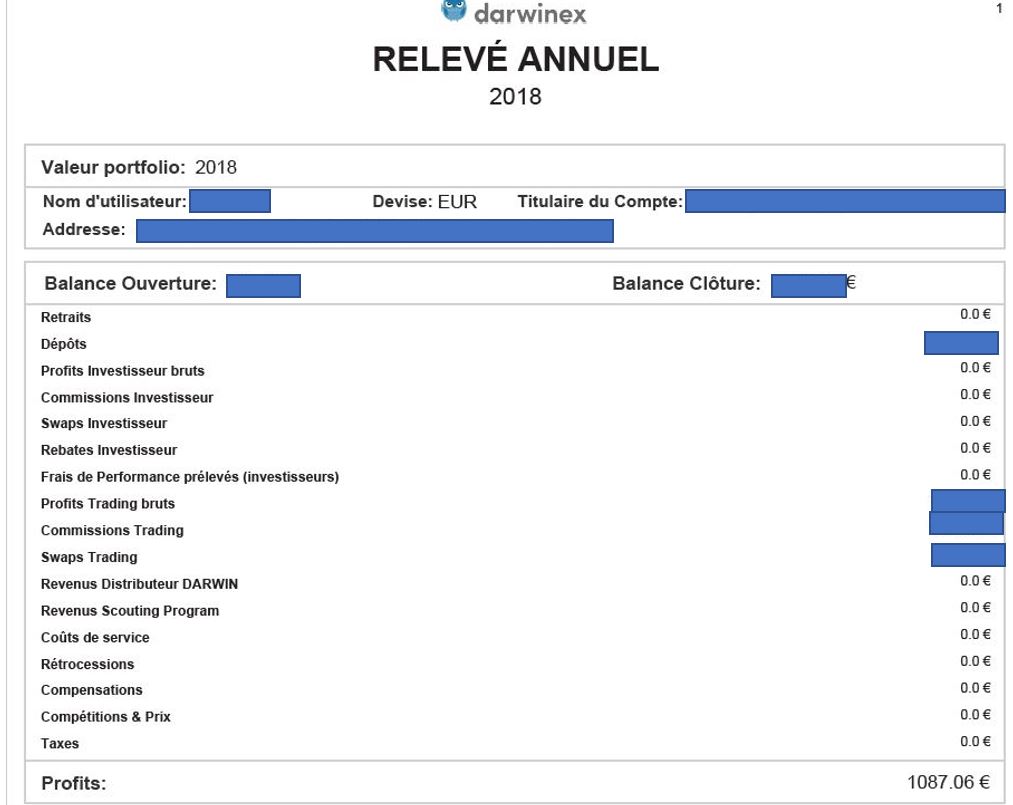Click the Nom d'utilisateur label
This screenshot has width=1013, height=805.
coord(114,202)
